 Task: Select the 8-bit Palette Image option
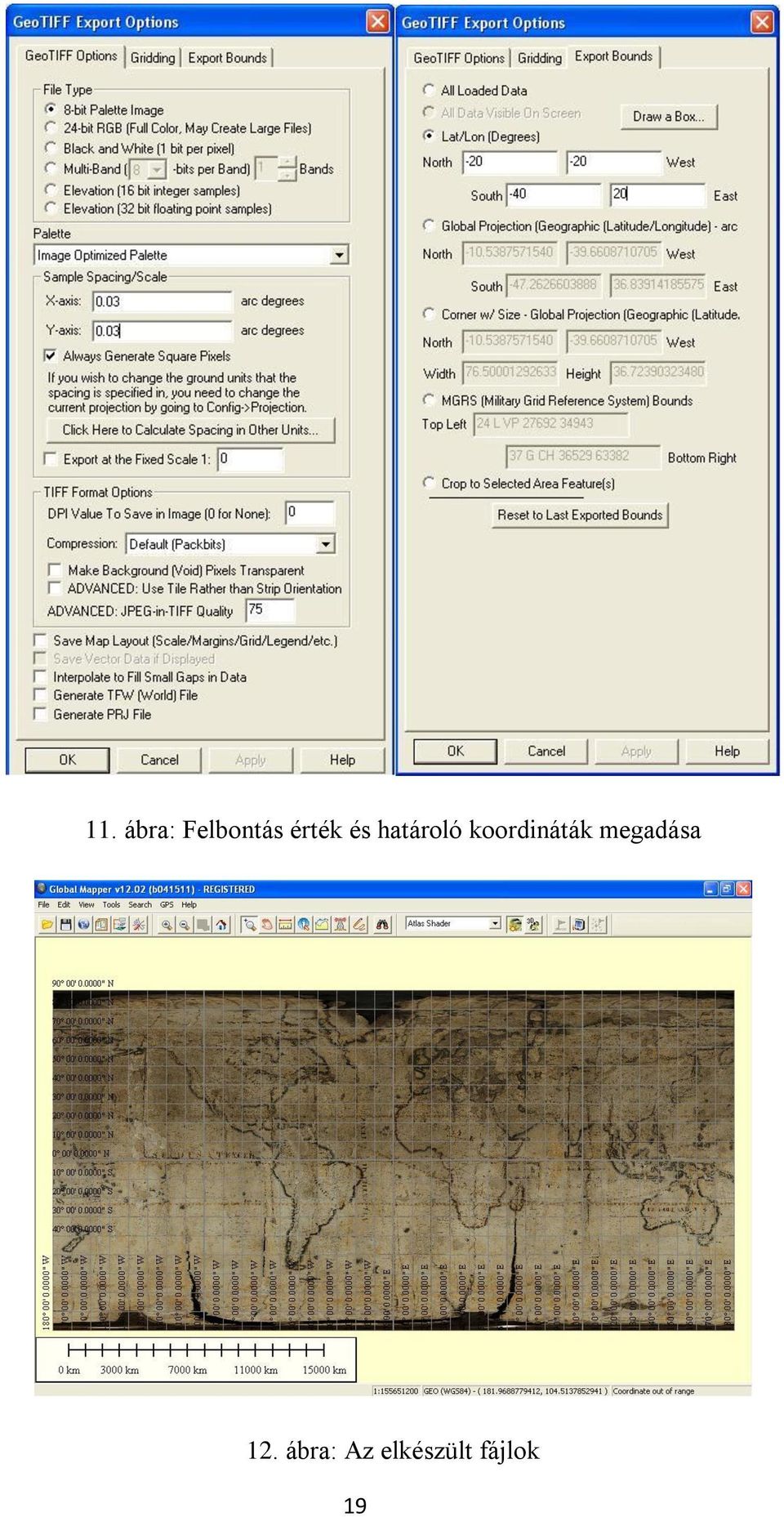click(51, 109)
